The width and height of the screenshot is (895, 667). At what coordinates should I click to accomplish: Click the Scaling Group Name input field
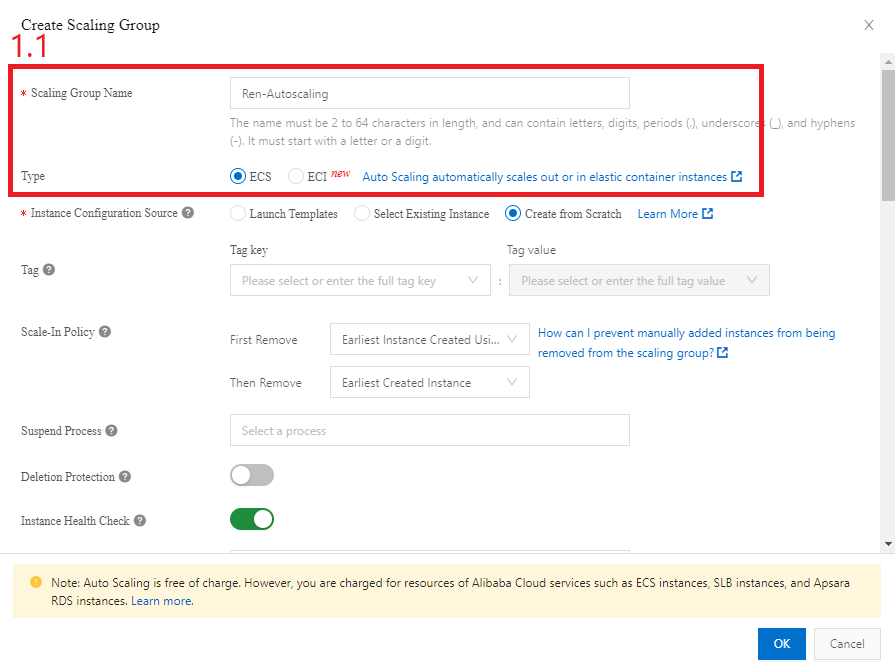coord(429,93)
